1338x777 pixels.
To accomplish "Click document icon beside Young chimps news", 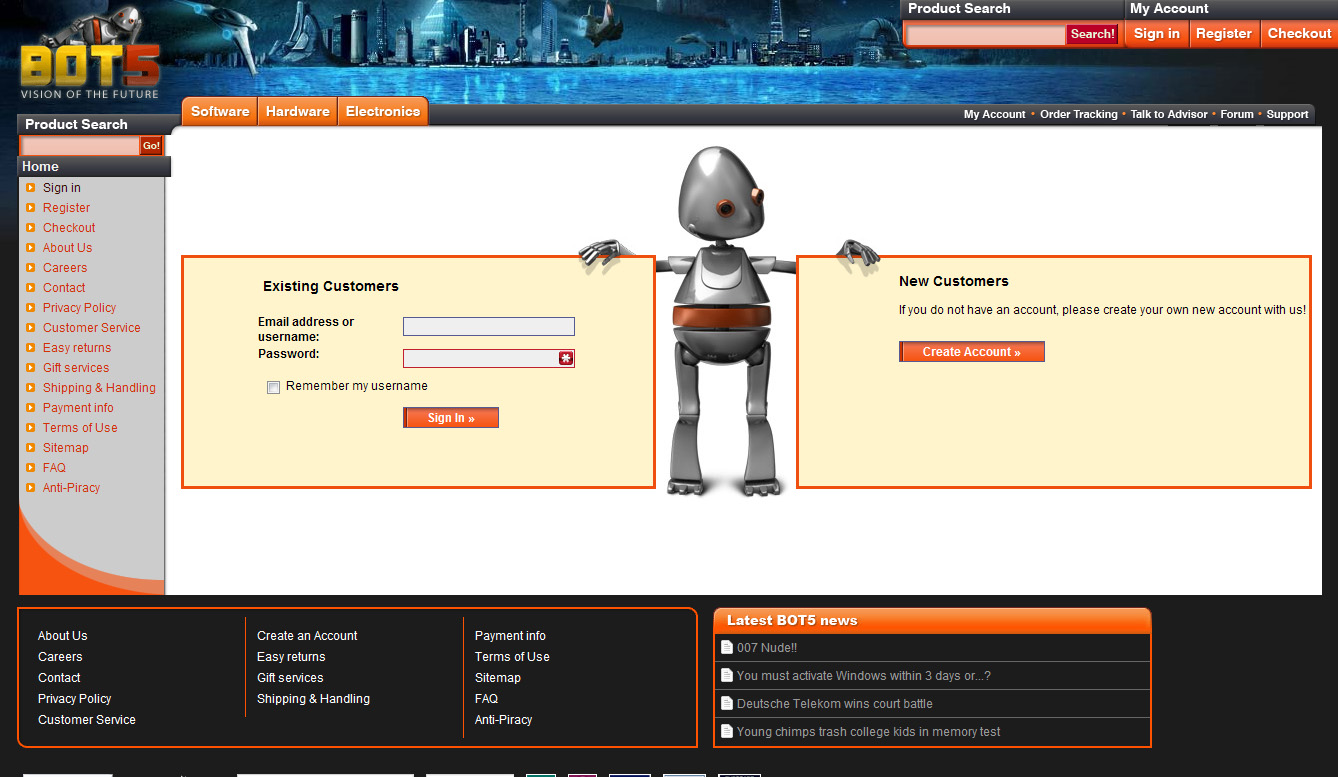I will [x=727, y=731].
